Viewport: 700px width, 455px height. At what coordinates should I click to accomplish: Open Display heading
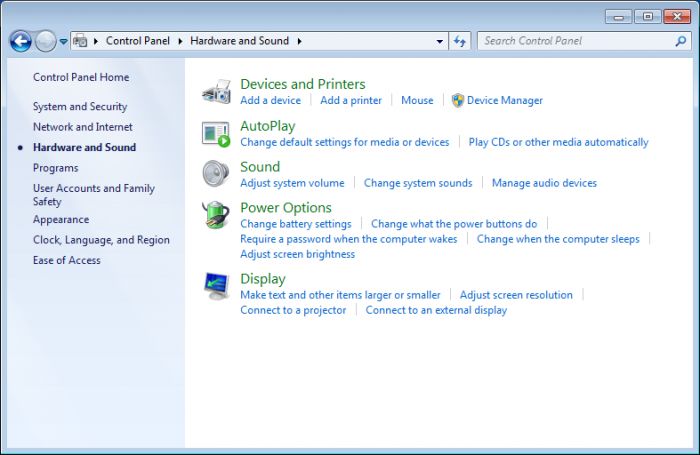click(262, 279)
